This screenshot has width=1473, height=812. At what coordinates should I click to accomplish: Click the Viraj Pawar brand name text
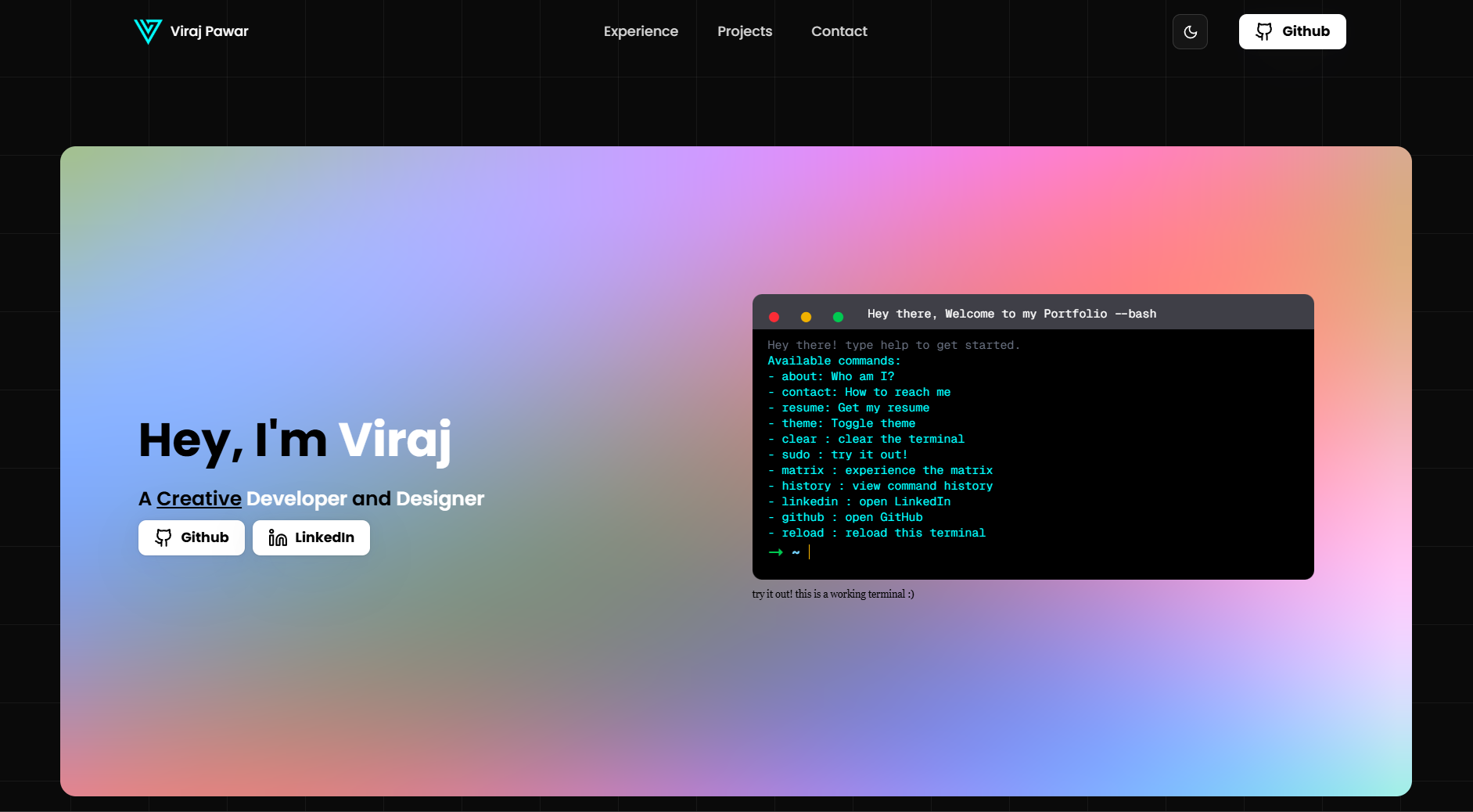[x=209, y=31]
